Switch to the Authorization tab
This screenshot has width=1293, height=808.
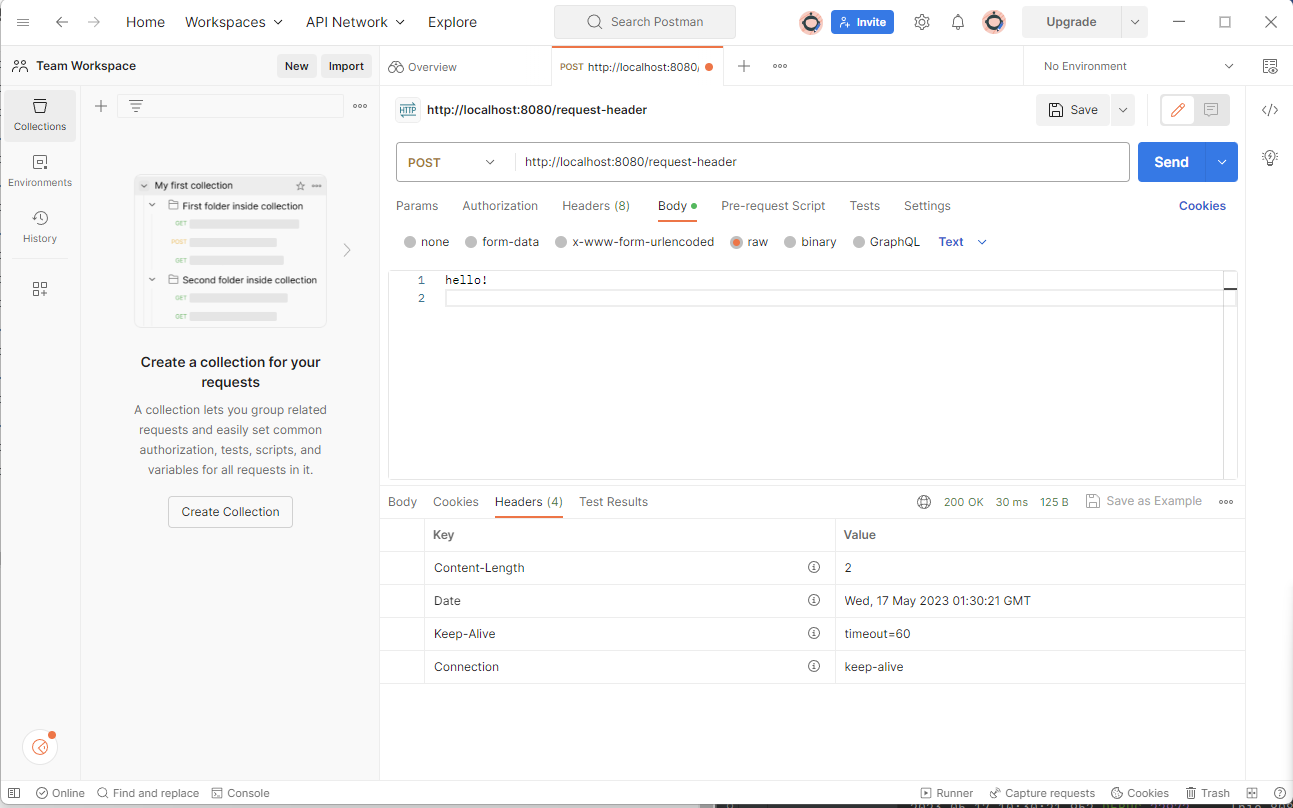coord(500,206)
